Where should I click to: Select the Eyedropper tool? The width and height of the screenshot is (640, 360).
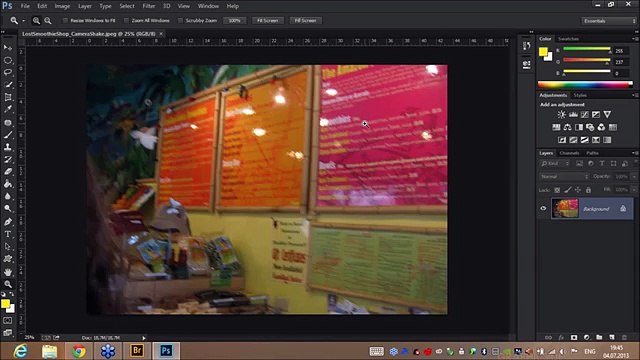tap(8, 109)
